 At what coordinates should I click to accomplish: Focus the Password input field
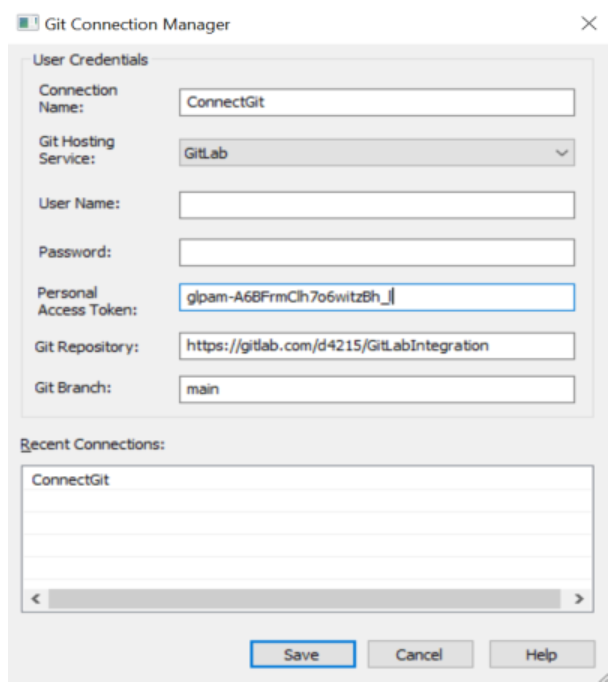[x=377, y=251]
